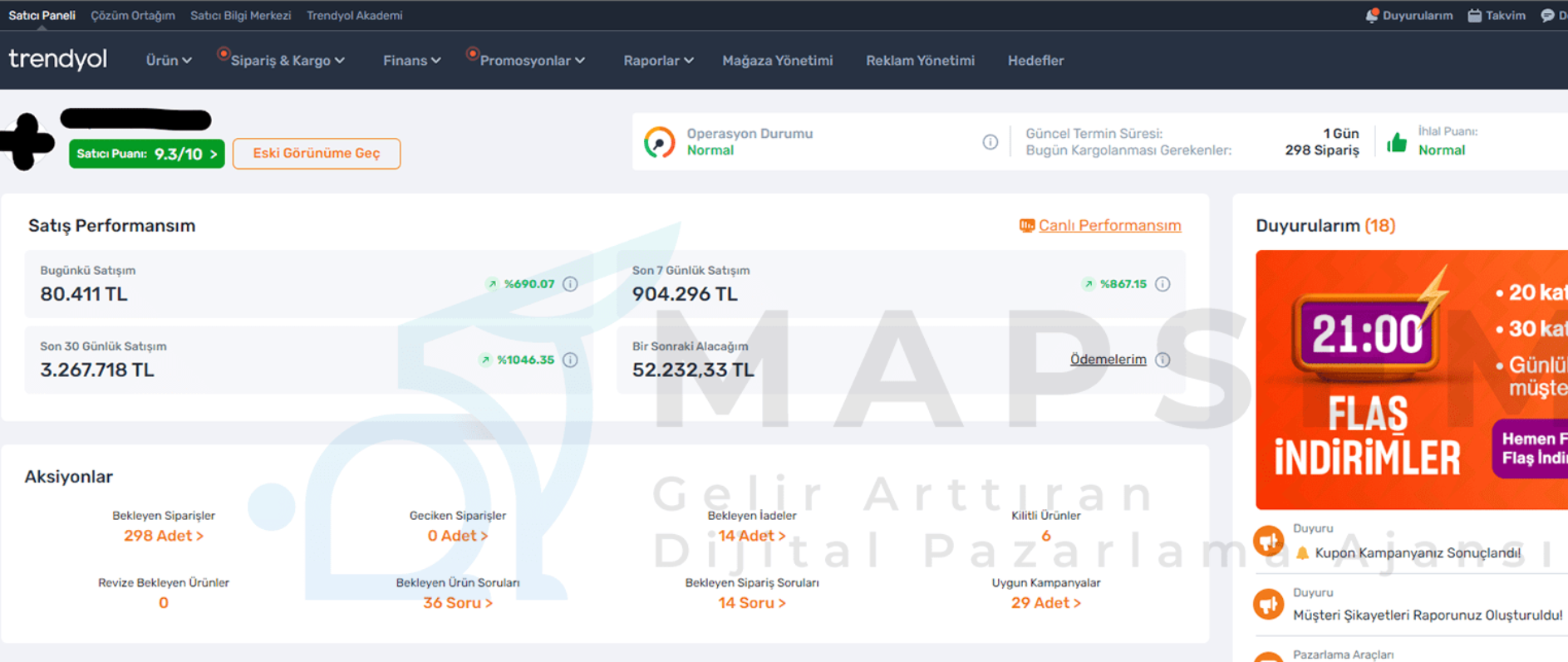The image size is (1568, 662).
Task: Switch to Satıcı Bilgi Merkezi tab
Action: (x=241, y=15)
